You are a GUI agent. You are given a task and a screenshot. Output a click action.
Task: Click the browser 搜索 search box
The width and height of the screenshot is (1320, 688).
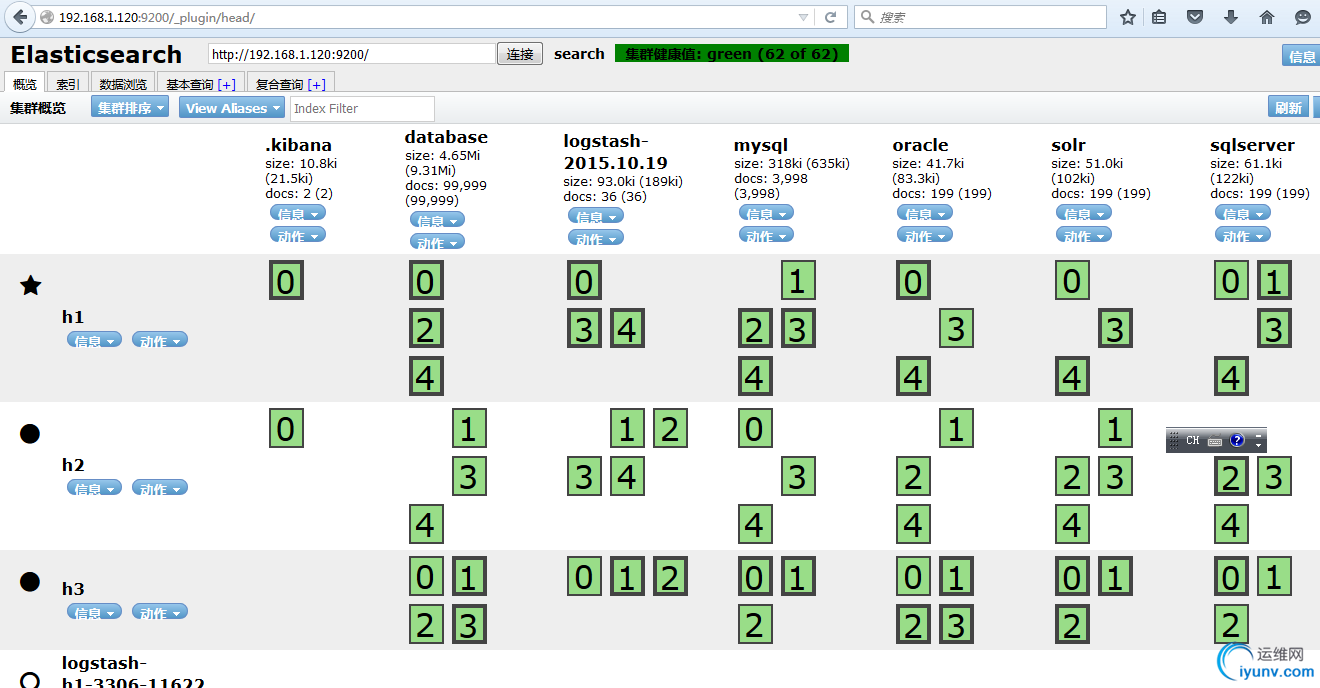click(980, 17)
